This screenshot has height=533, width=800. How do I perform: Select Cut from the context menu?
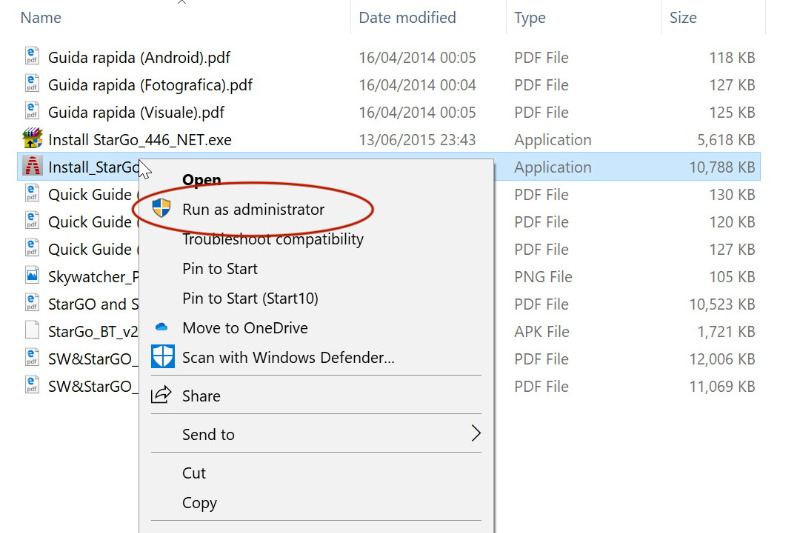[x=194, y=473]
